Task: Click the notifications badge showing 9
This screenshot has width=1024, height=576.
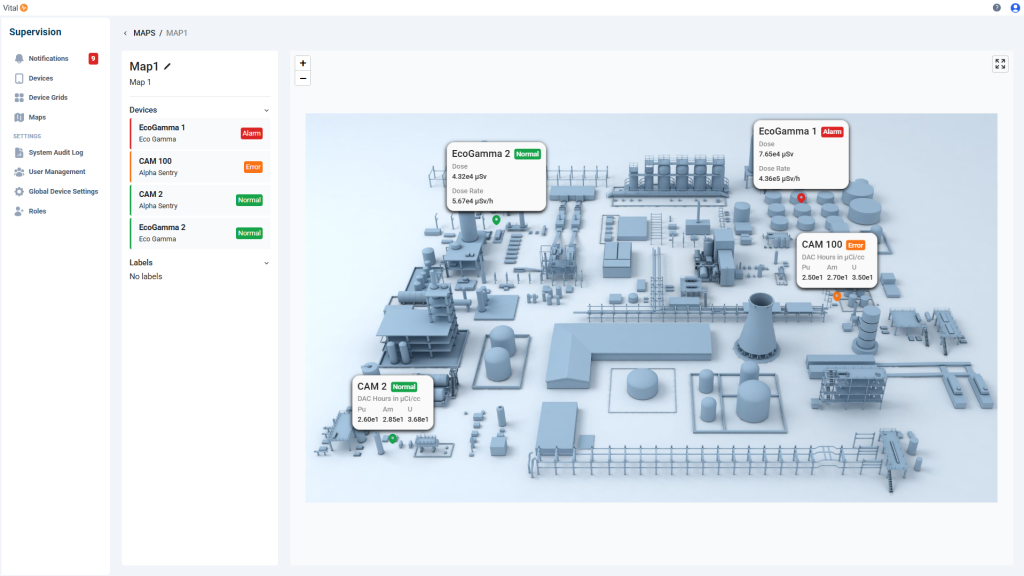Action: [93, 59]
